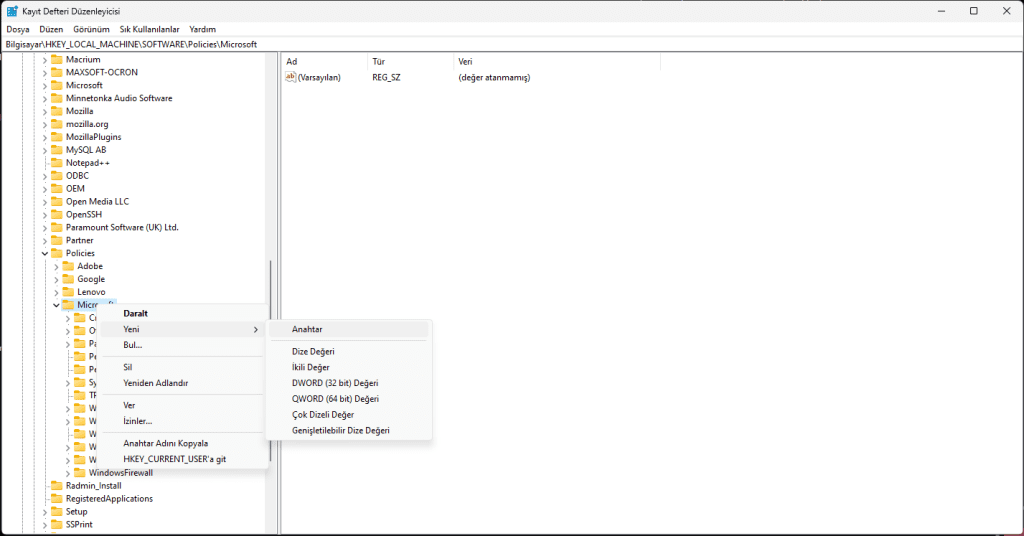Click Bul... in the context menu
Image resolution: width=1024 pixels, height=536 pixels.
(182, 345)
